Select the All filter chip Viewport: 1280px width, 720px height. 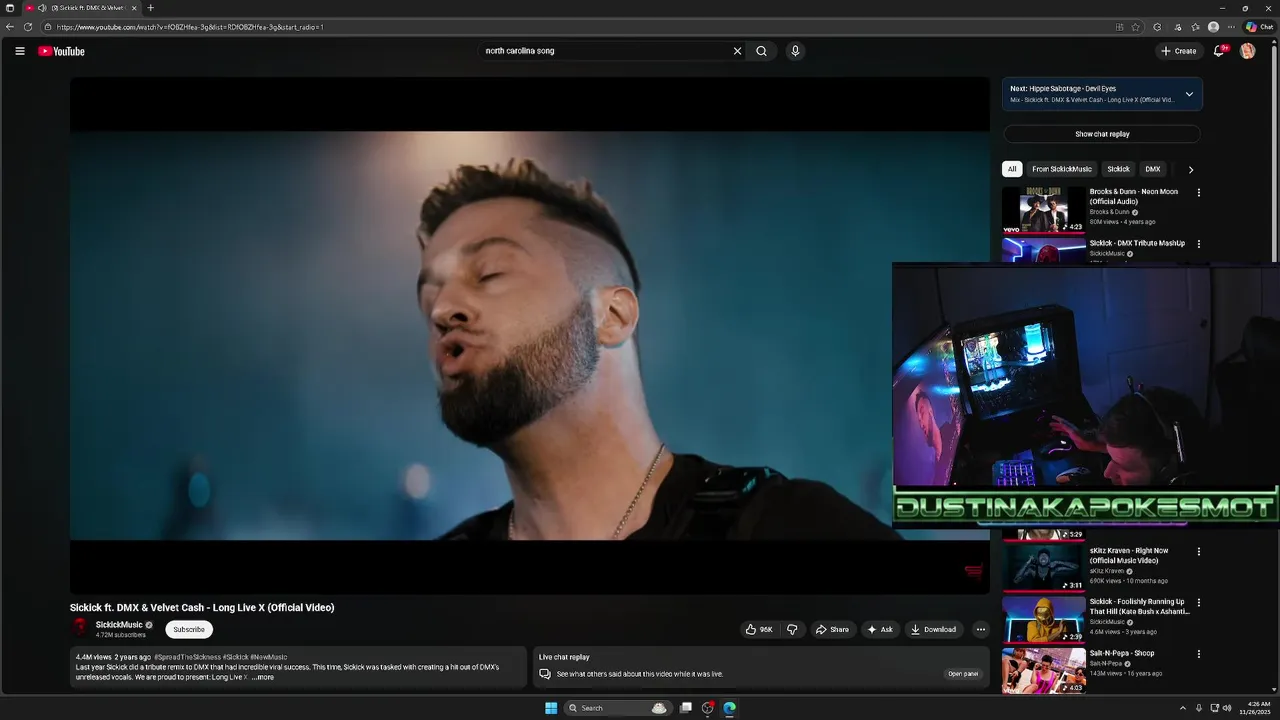pos(1012,169)
